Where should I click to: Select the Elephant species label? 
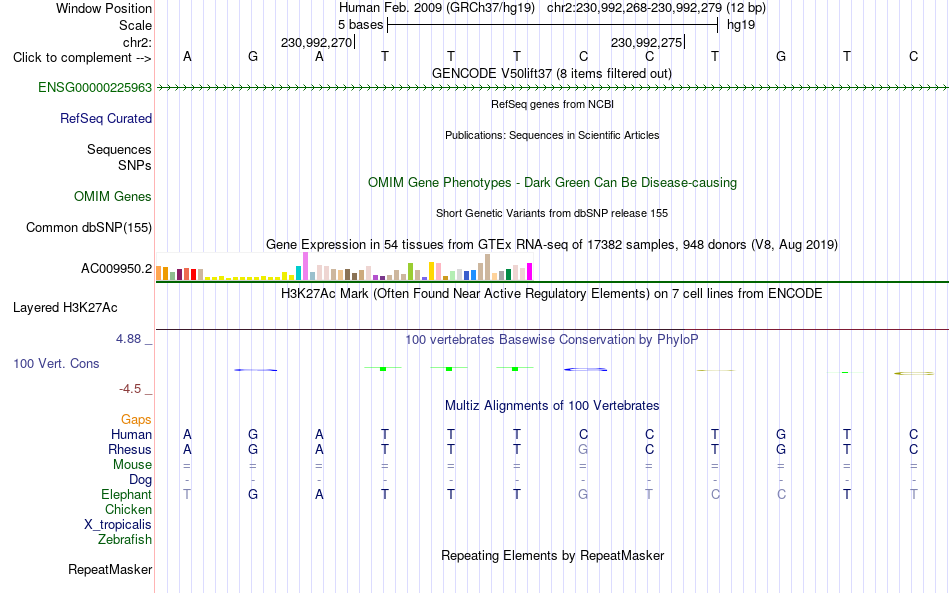[126, 494]
